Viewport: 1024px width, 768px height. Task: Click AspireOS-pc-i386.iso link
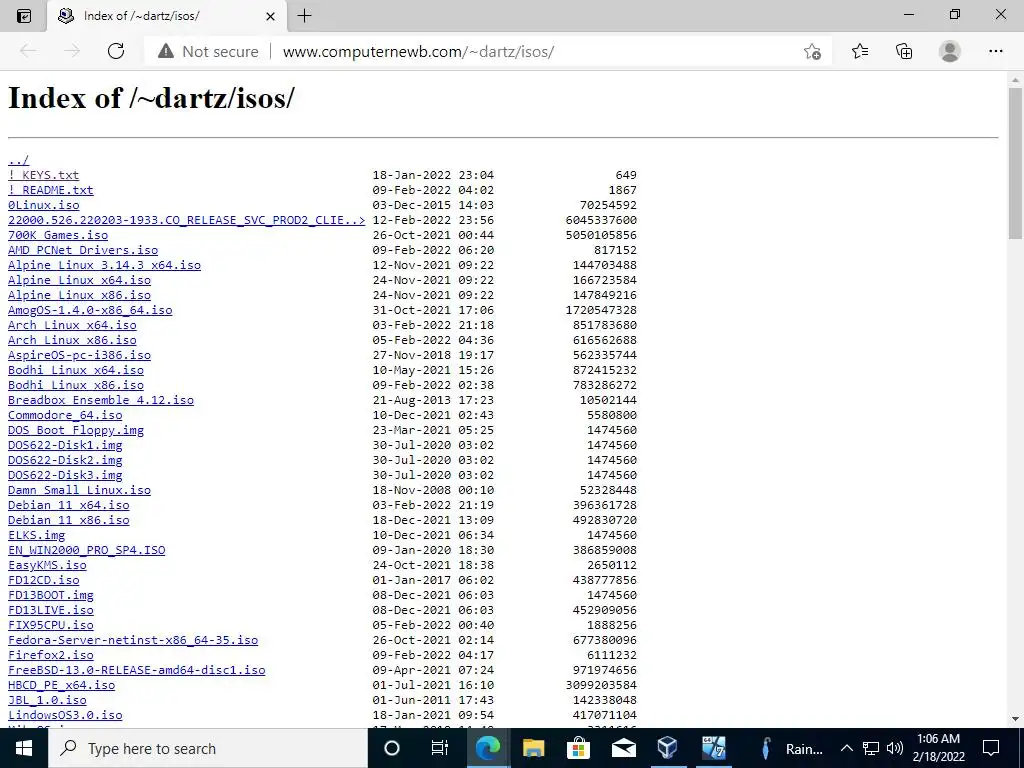coord(79,355)
